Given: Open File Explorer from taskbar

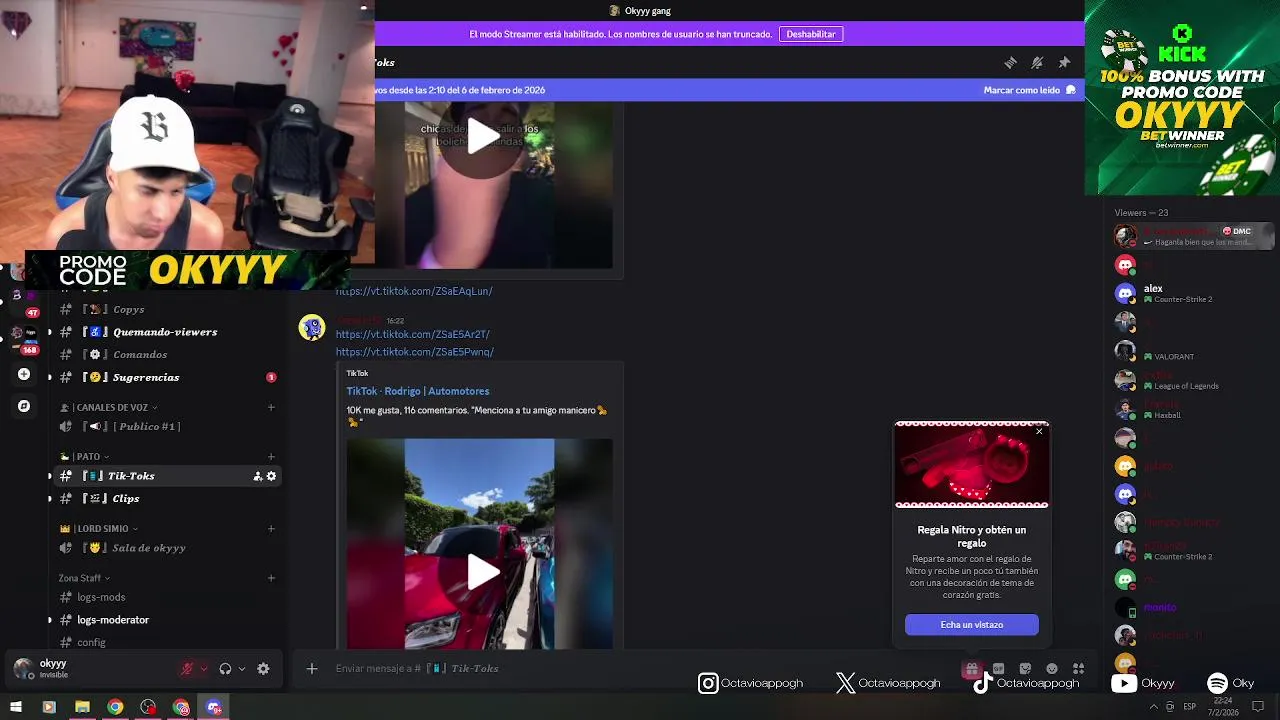Looking at the screenshot, I should coord(82,707).
